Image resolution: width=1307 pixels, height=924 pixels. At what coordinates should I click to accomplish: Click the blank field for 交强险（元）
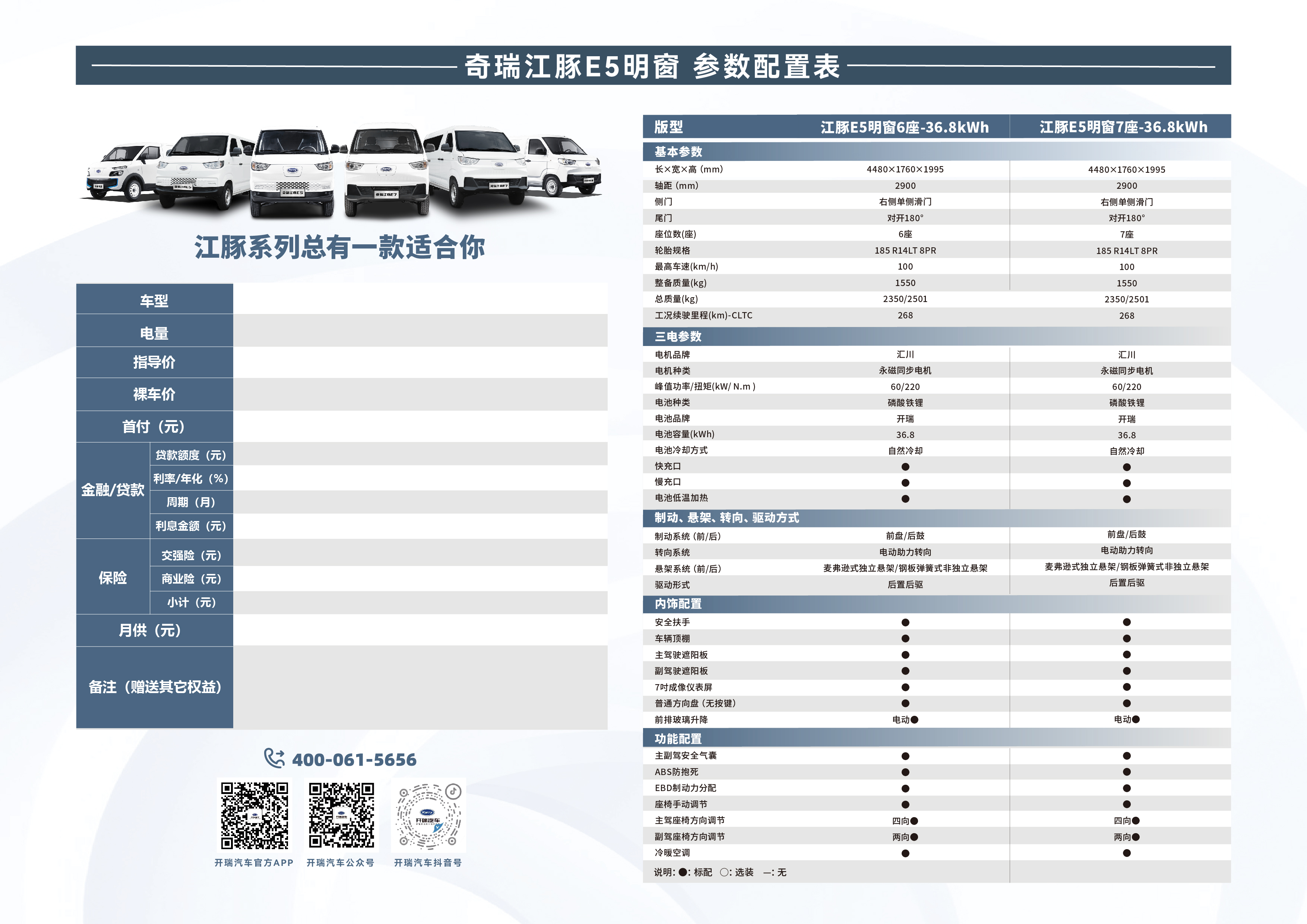pyautogui.click(x=420, y=552)
